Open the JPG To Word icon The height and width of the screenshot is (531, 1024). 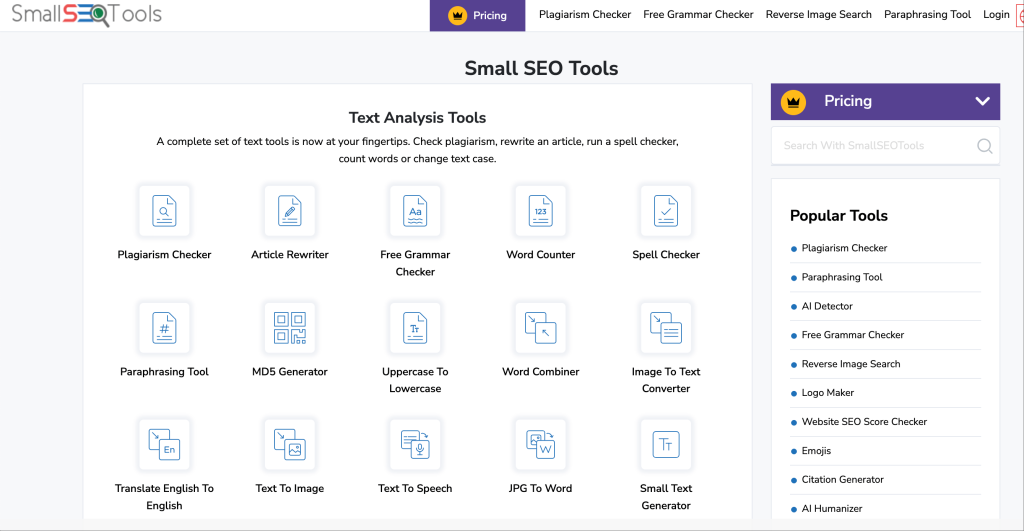click(541, 445)
